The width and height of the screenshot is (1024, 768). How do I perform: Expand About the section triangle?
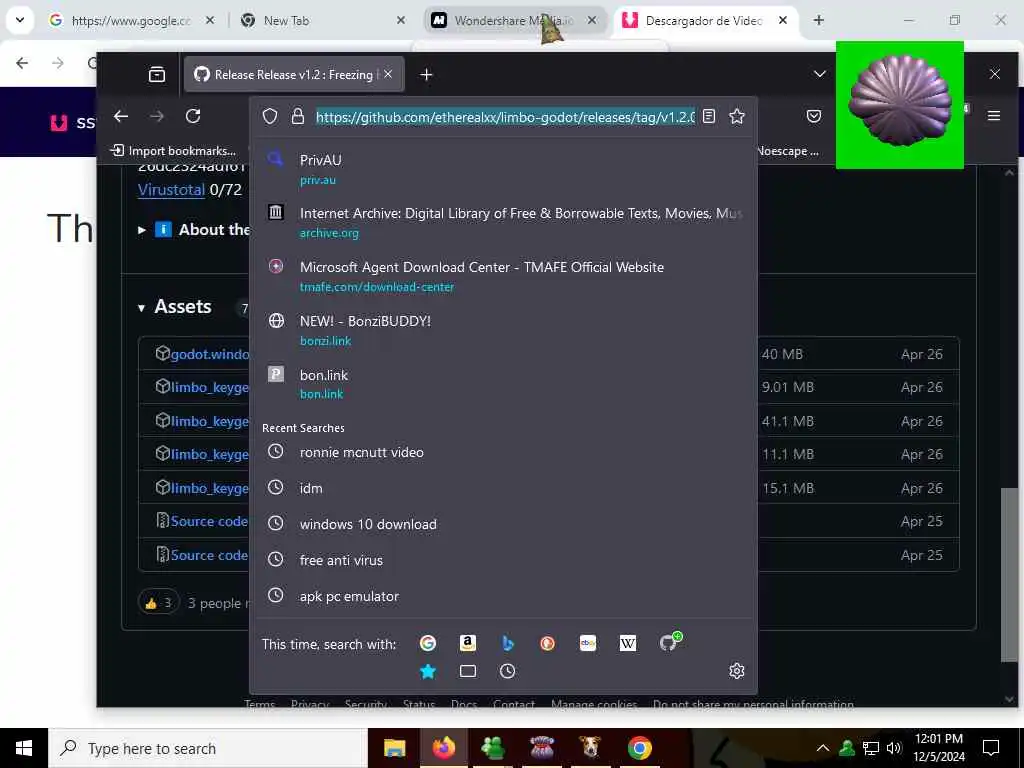point(142,230)
